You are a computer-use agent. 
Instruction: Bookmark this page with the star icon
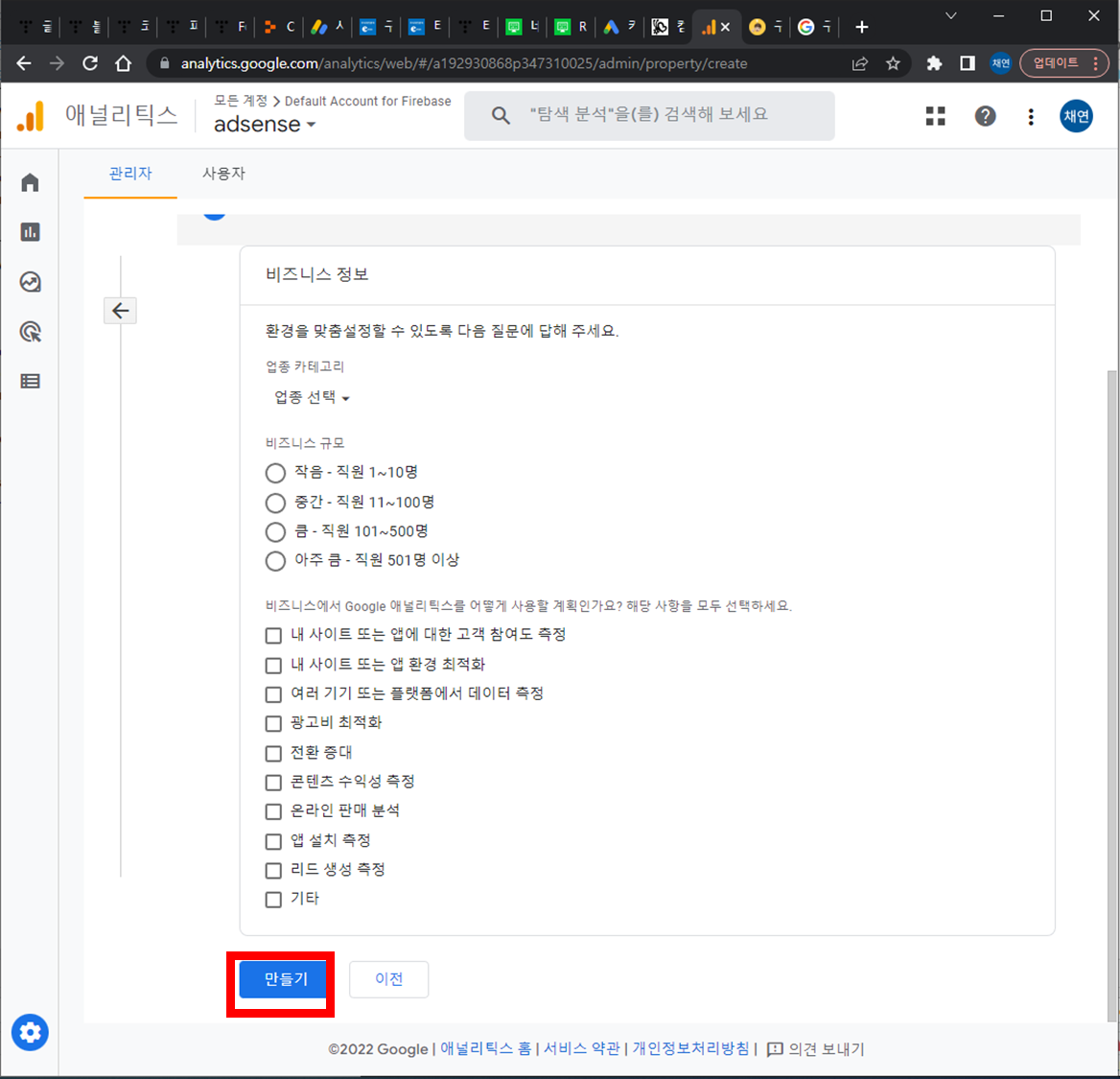click(893, 63)
